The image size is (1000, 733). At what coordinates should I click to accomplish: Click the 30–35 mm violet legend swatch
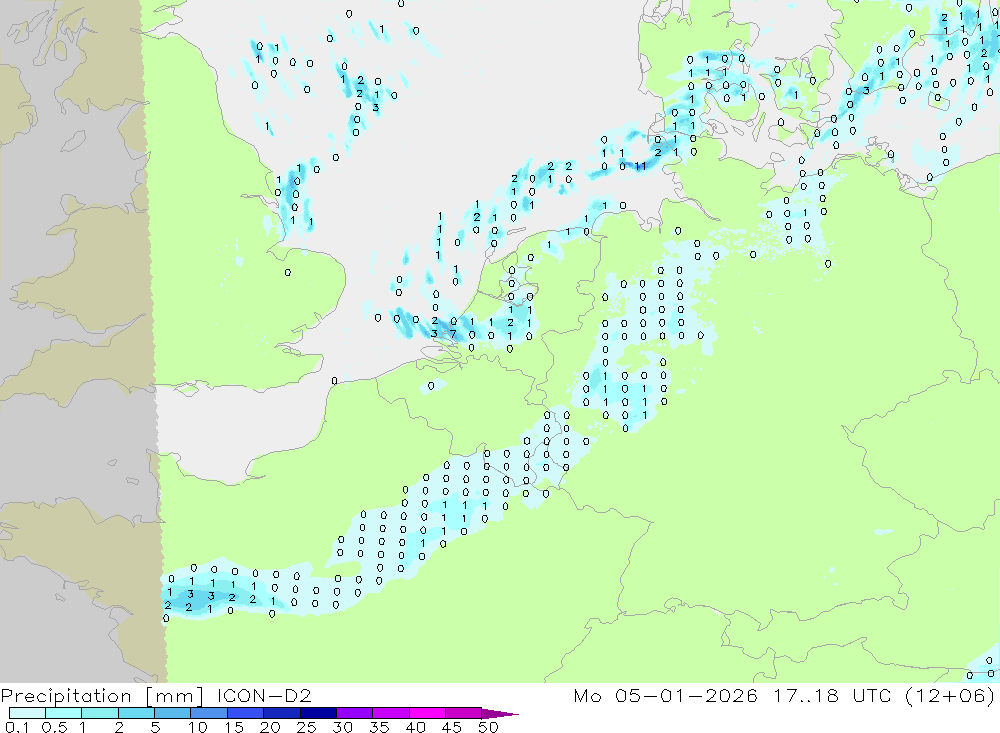pyautogui.click(x=354, y=713)
